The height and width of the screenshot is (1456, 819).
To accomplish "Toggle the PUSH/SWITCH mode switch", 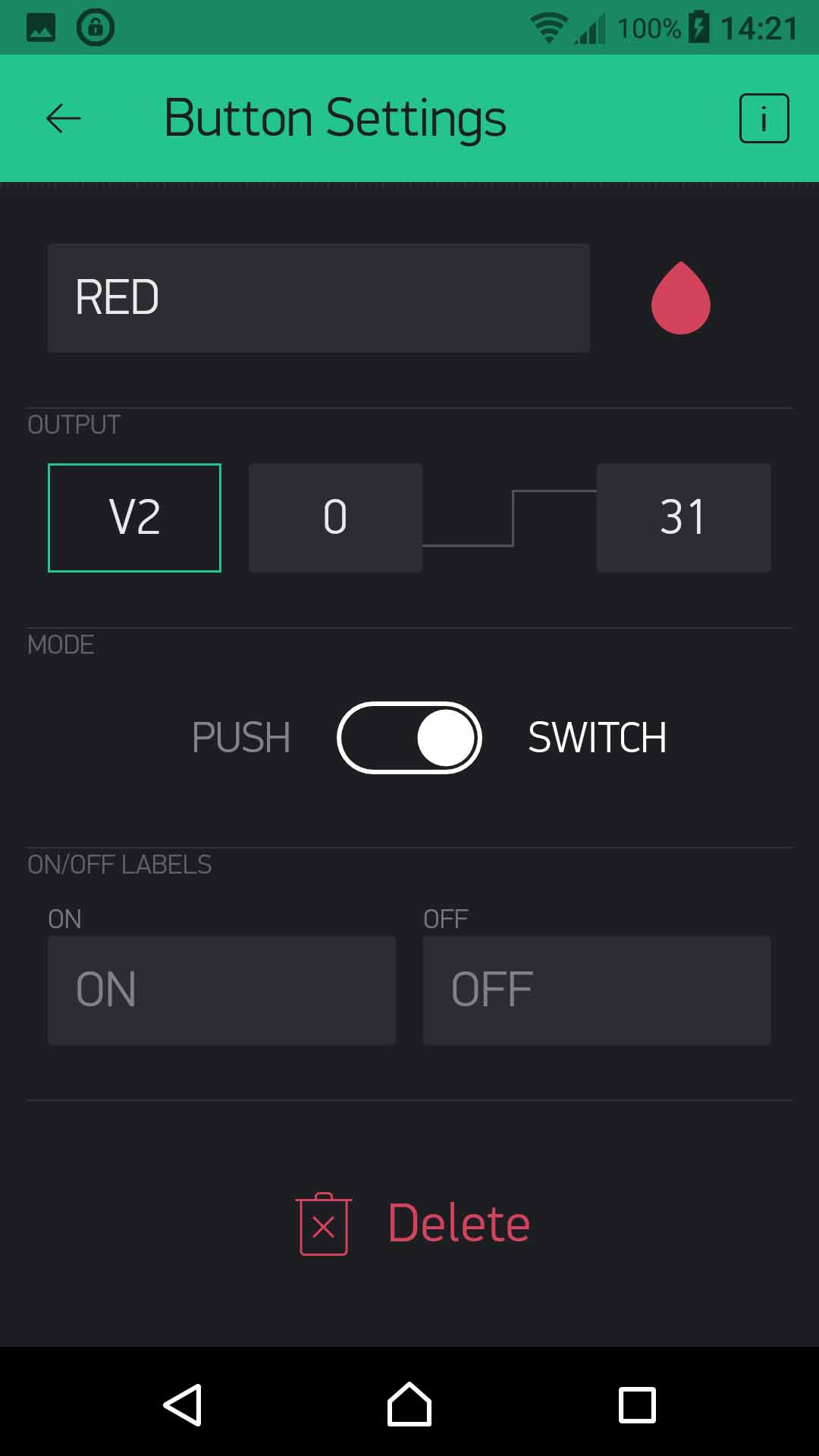I will tap(409, 738).
